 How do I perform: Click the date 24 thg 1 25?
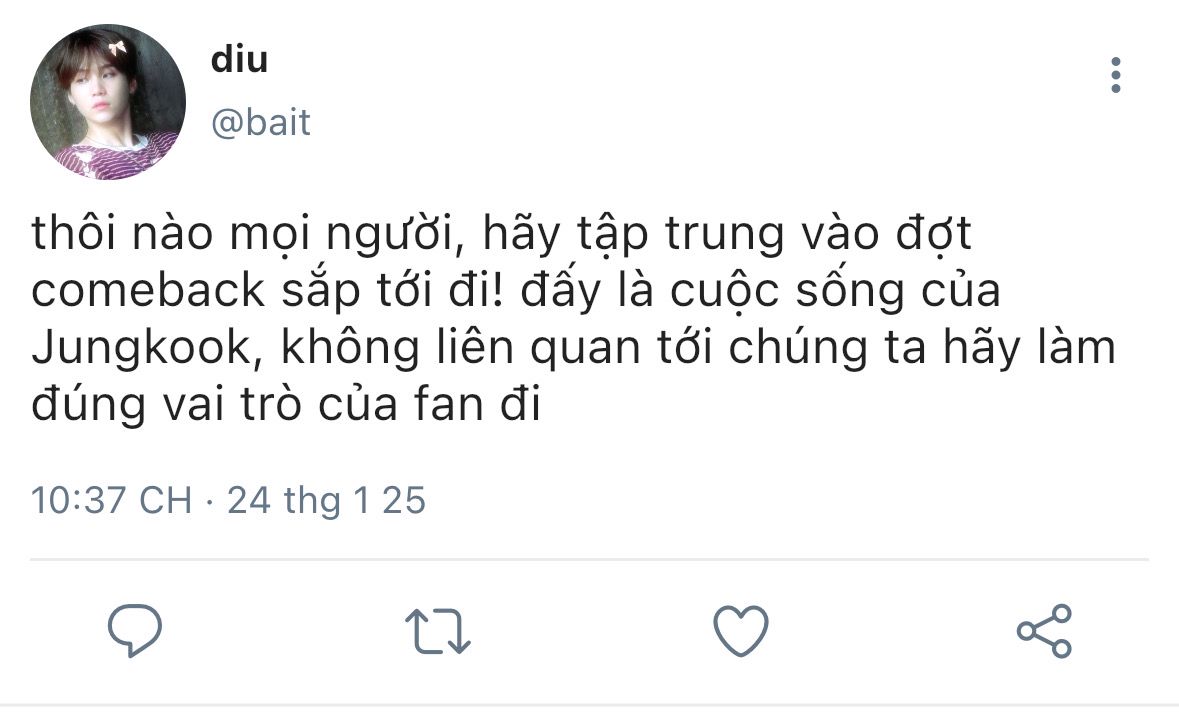tap(326, 501)
